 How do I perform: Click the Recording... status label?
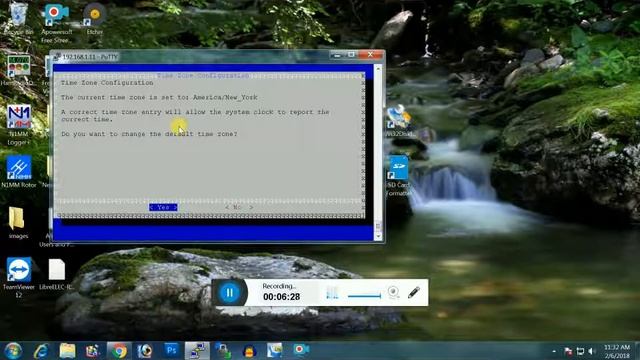[x=279, y=286]
